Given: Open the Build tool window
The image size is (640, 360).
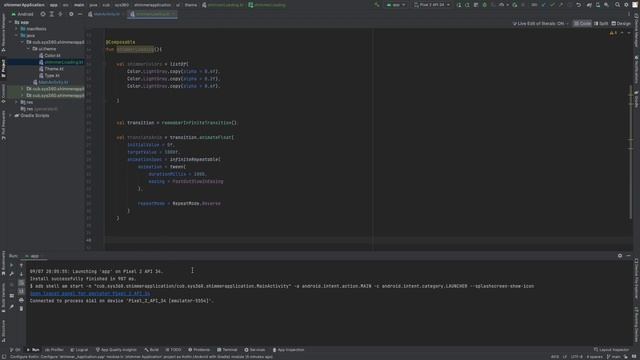Looking at the screenshot, I should click(151, 350).
